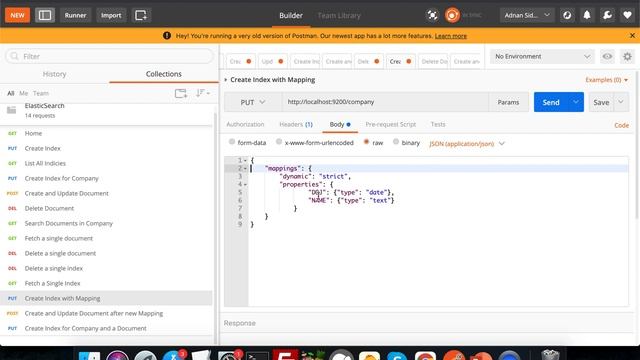
Task: Open Delete a single index request
Action: [x=106, y=268]
